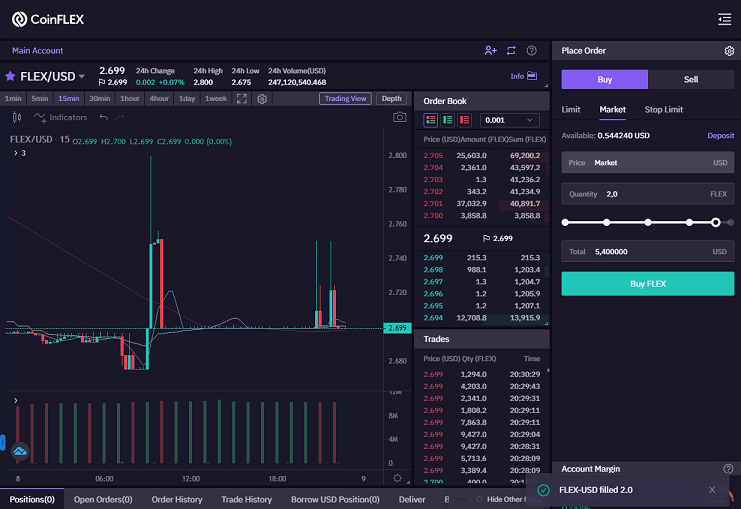This screenshot has height=509, width=741.
Task: Open the hamburger menu in header
Action: (x=724, y=19)
